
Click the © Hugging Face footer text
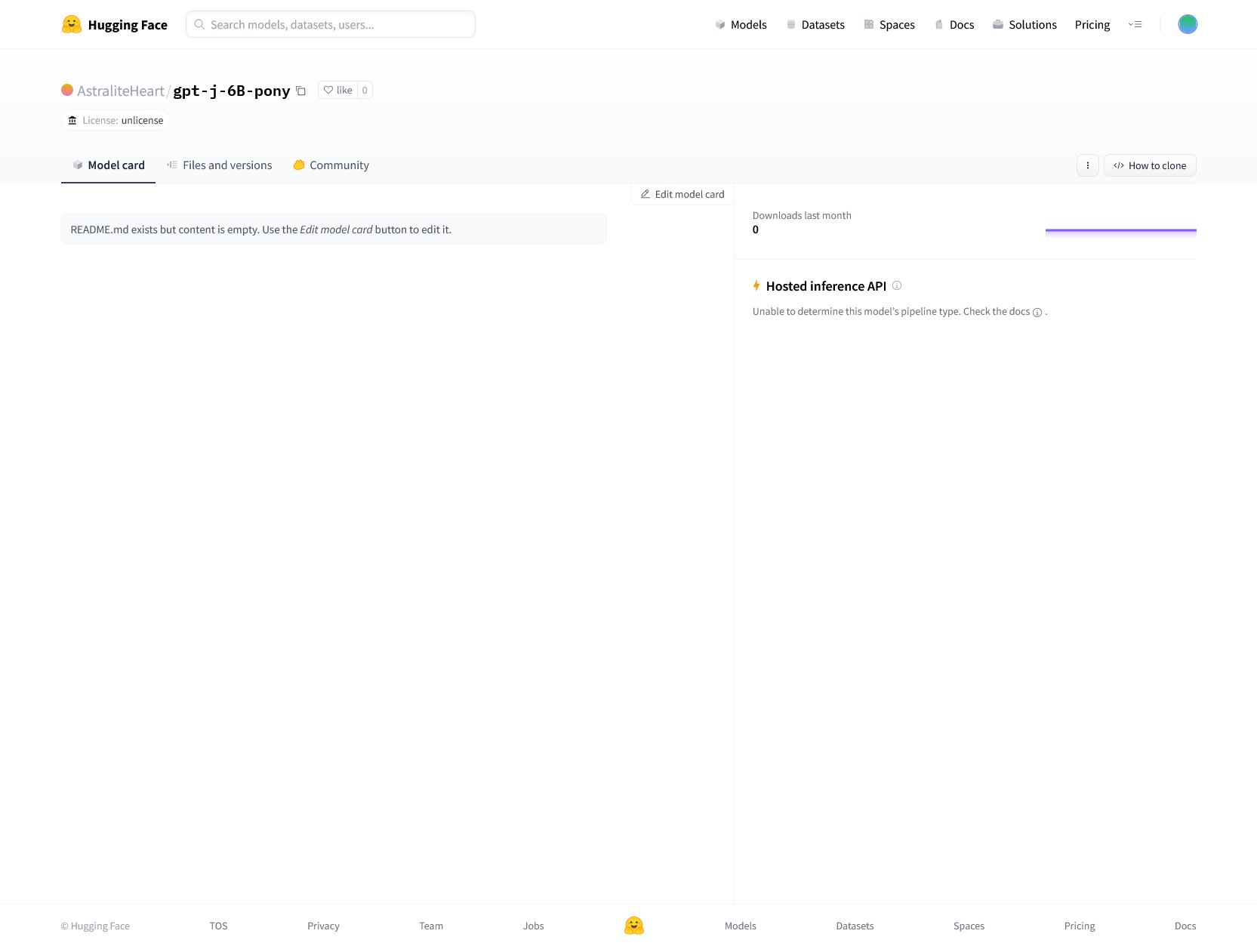click(x=95, y=926)
